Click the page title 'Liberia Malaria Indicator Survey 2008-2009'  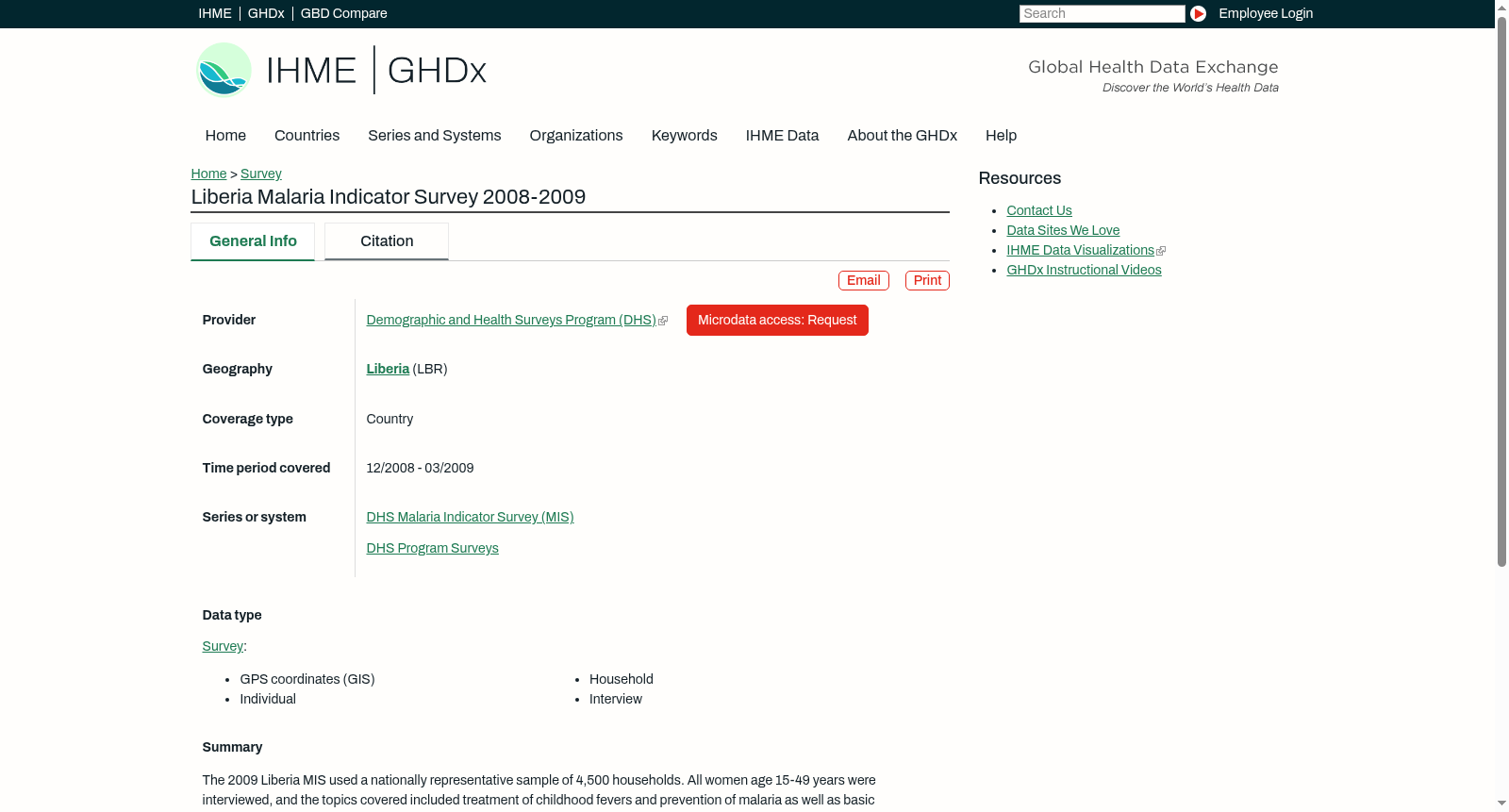click(x=389, y=197)
